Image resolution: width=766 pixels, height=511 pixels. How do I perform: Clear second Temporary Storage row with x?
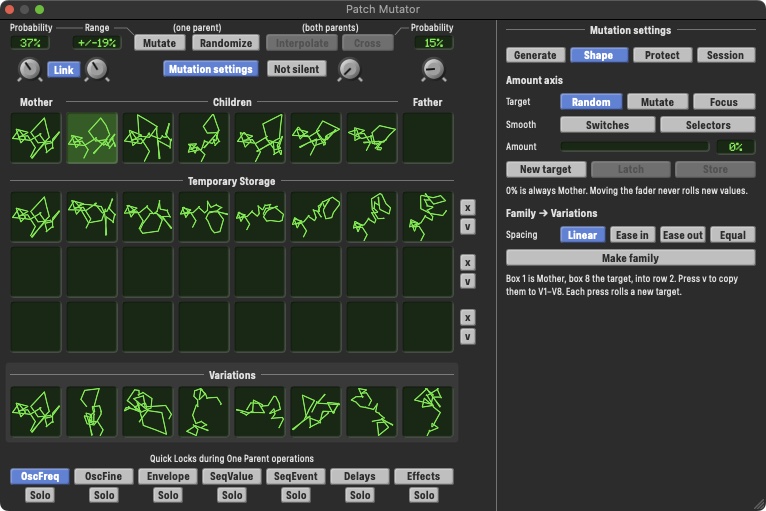pos(468,263)
